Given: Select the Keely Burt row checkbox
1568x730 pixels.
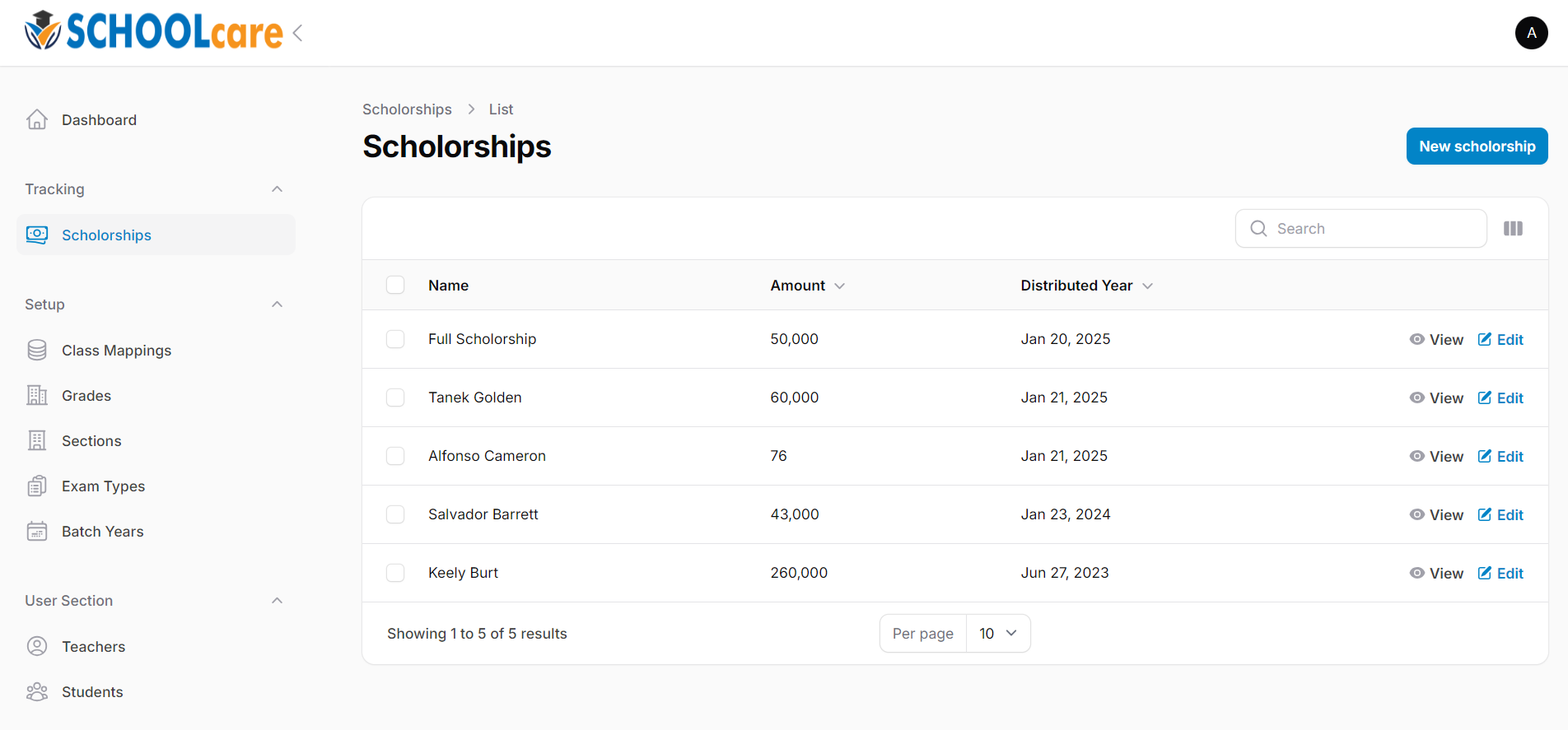Looking at the screenshot, I should pyautogui.click(x=395, y=573).
